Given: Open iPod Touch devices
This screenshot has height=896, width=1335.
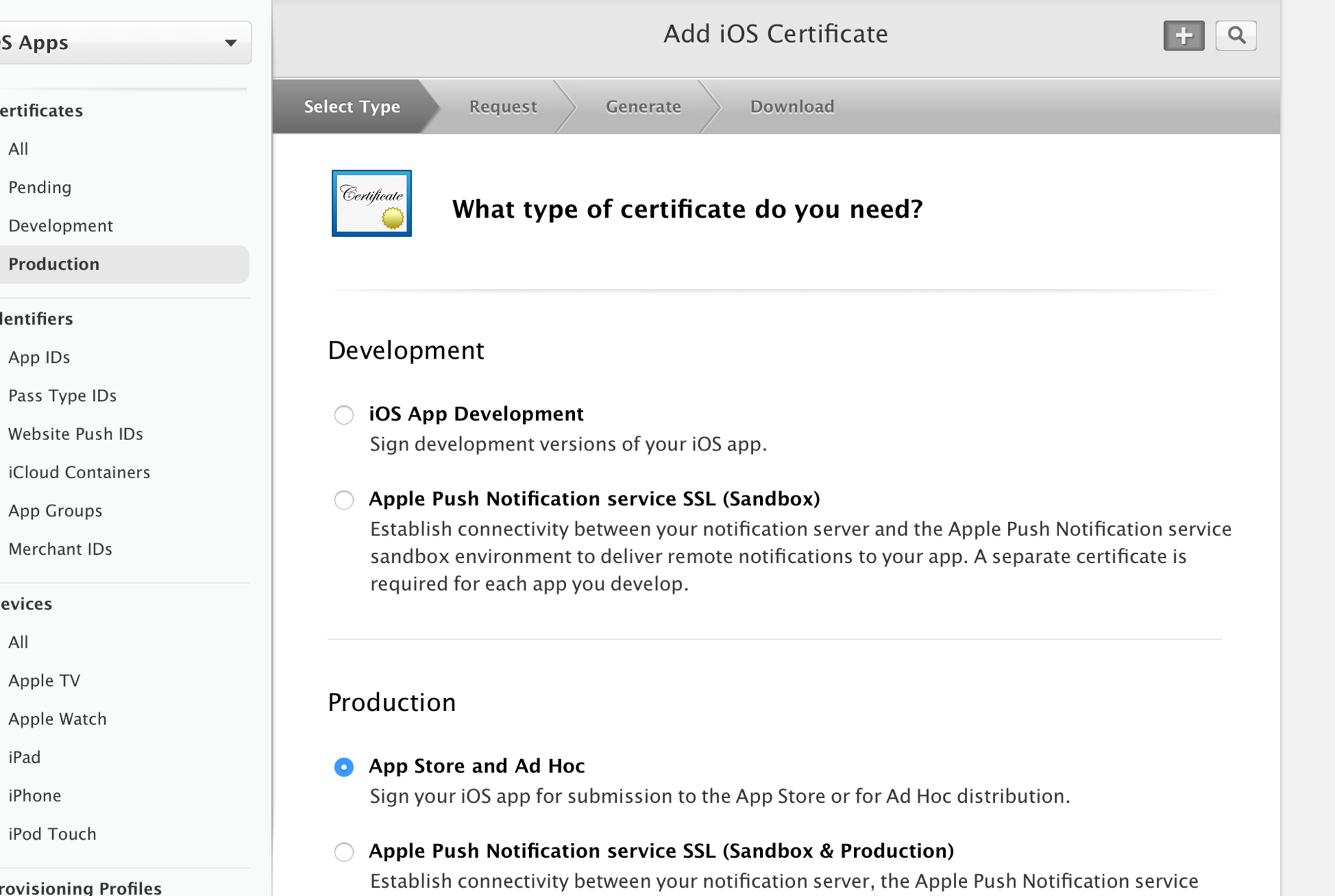Looking at the screenshot, I should click(x=52, y=834).
